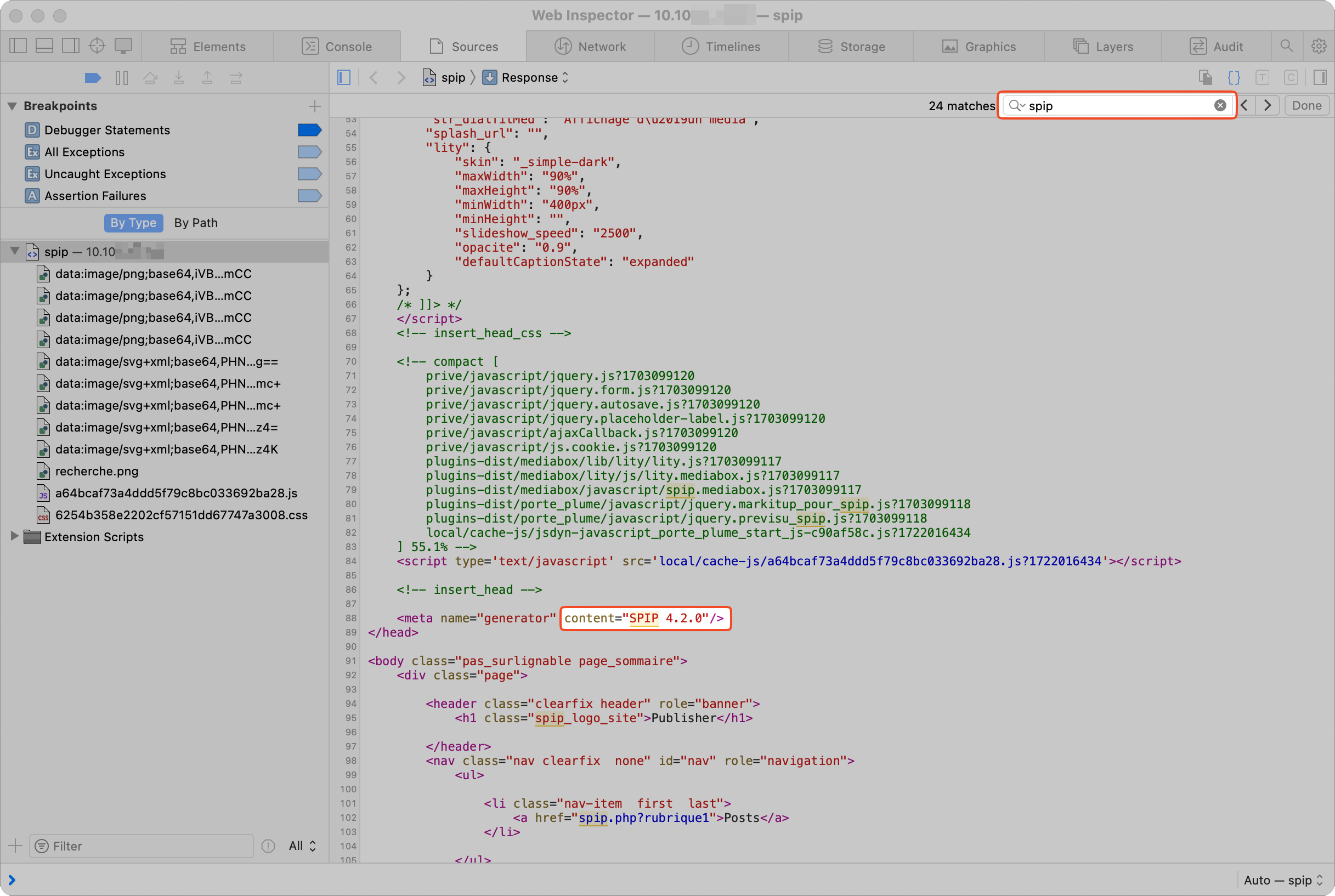This screenshot has height=896, width=1335.
Task: Toggle the navigation sidebar in content toolbar
Action: click(344, 78)
